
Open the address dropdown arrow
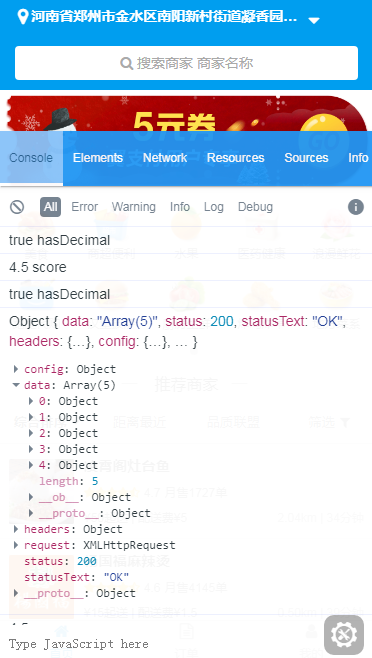[x=314, y=20]
